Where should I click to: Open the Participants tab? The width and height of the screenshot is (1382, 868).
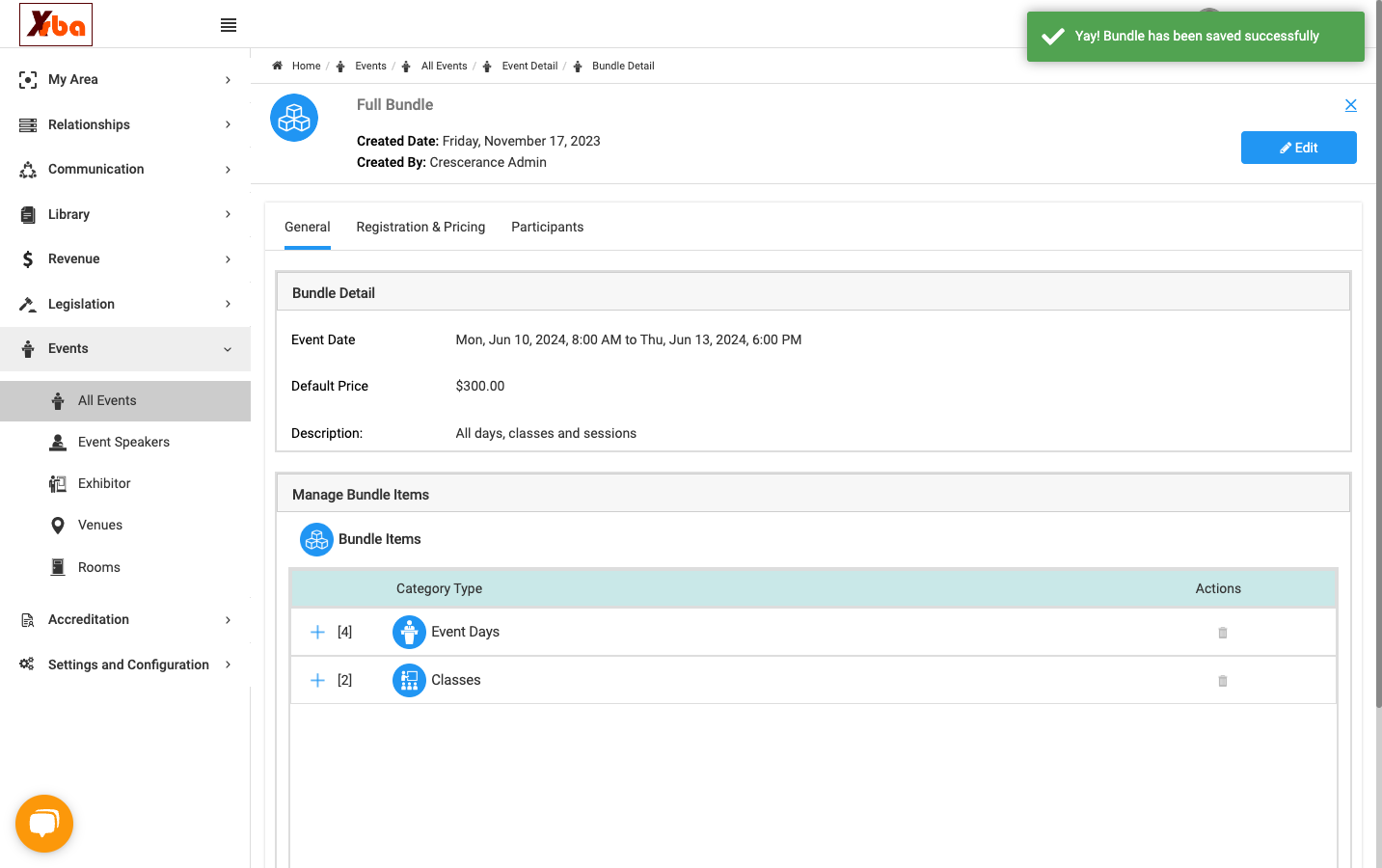(547, 228)
